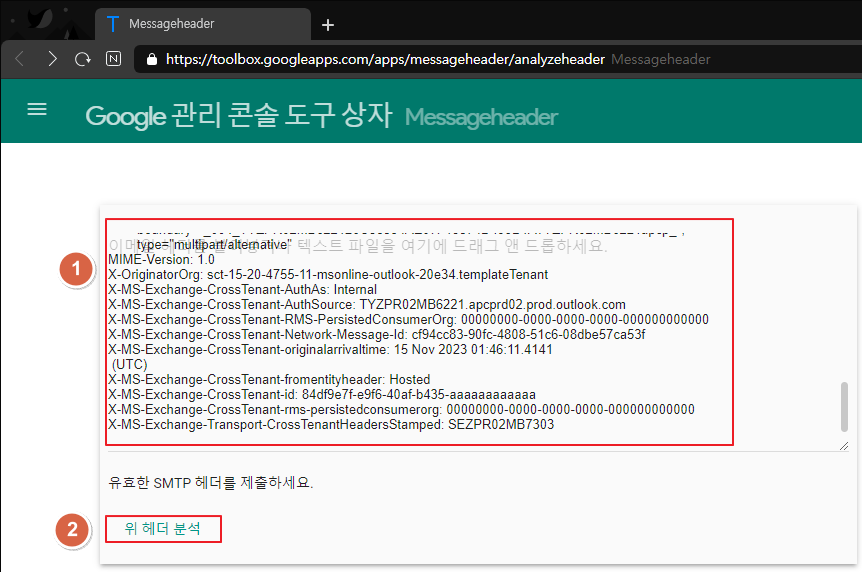Click the Google 관리 콘솔 도구 상자 title
The width and height of the screenshot is (862, 572).
(239, 116)
